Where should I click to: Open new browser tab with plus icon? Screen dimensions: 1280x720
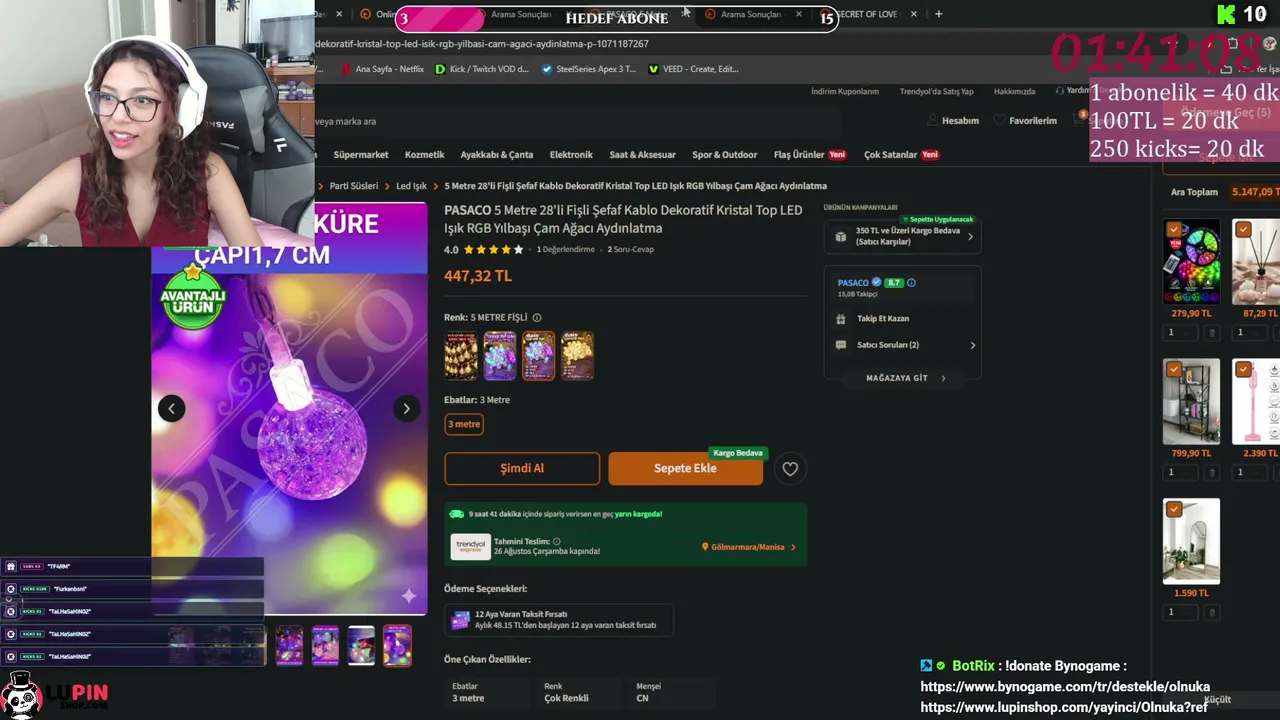click(938, 14)
